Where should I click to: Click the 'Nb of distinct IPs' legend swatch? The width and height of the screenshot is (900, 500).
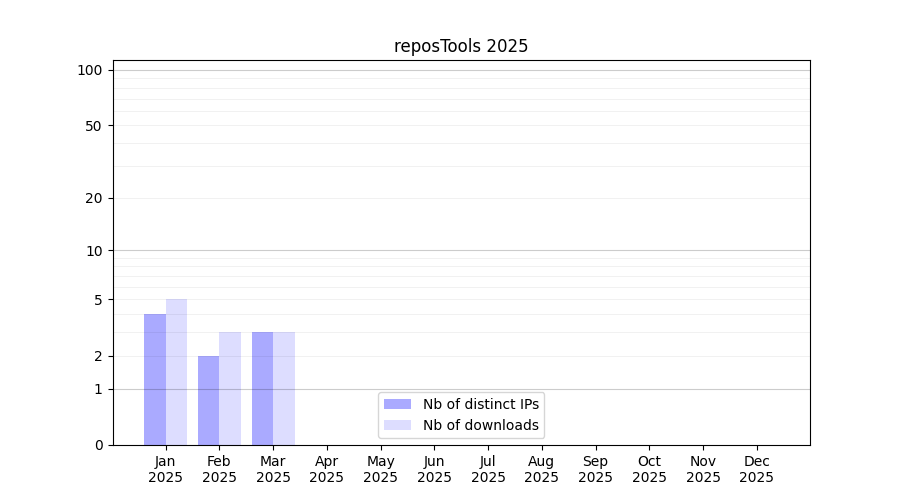point(397,404)
